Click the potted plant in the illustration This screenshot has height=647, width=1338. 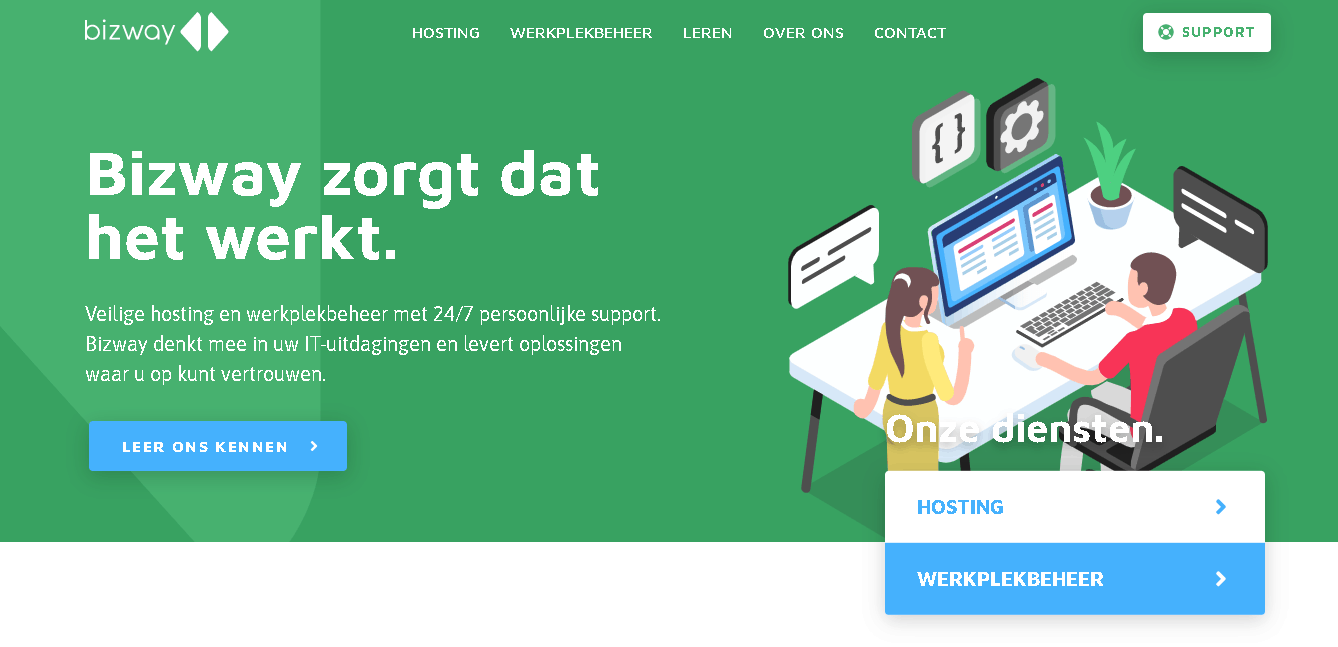coord(1111,176)
